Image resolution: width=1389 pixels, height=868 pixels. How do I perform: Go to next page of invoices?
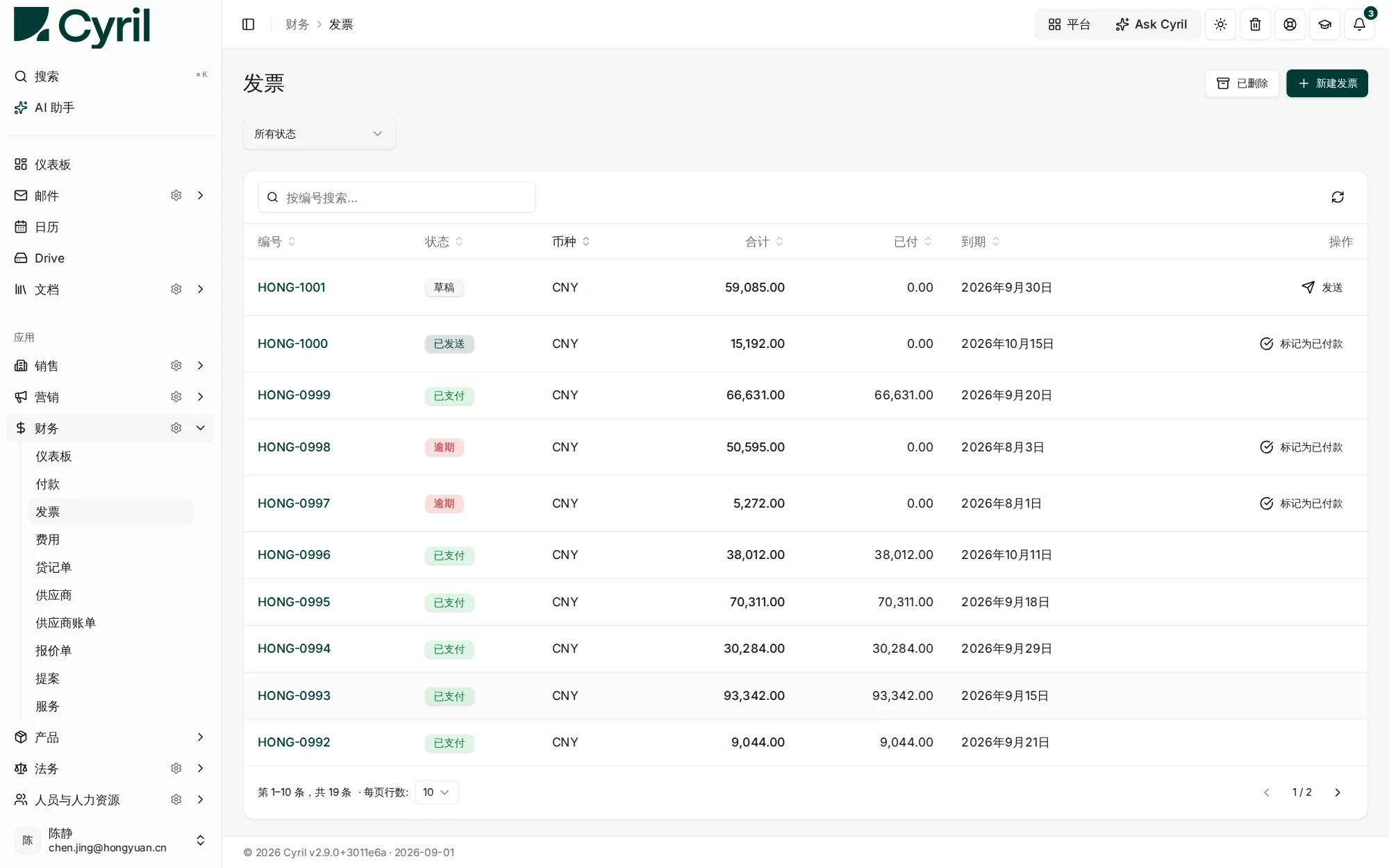(1338, 792)
